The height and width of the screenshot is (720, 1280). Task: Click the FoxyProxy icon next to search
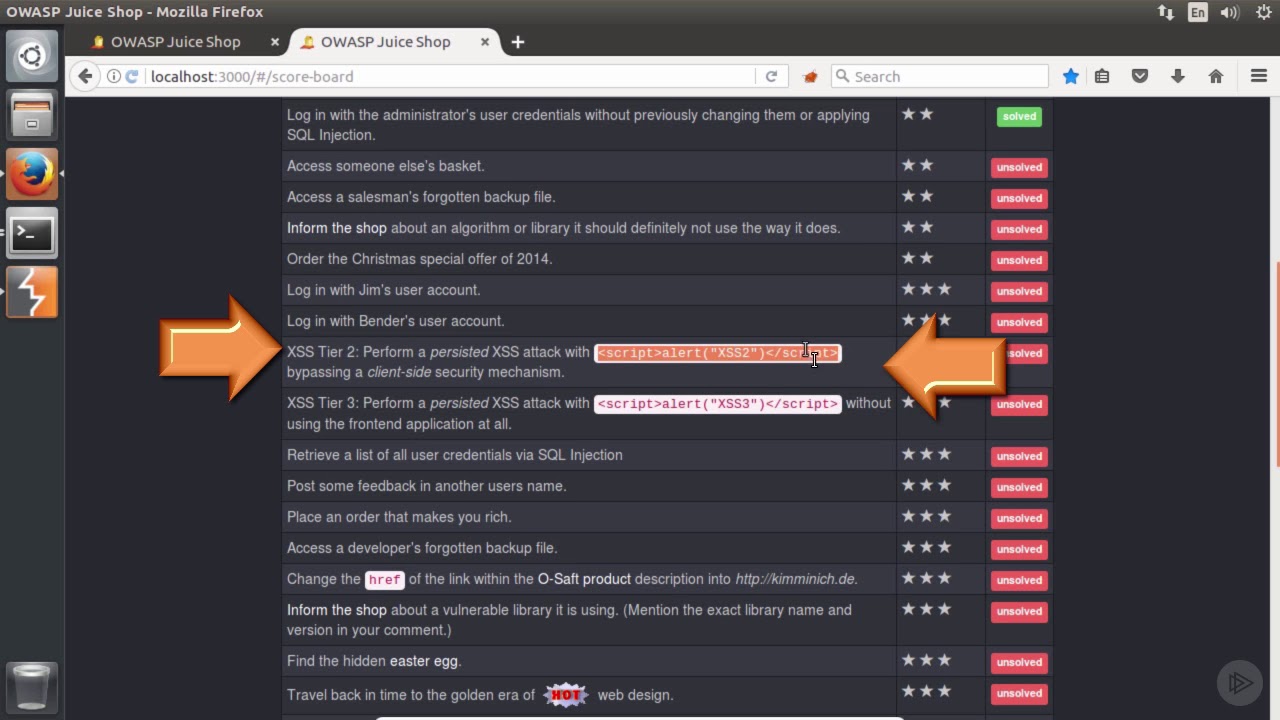[810, 76]
